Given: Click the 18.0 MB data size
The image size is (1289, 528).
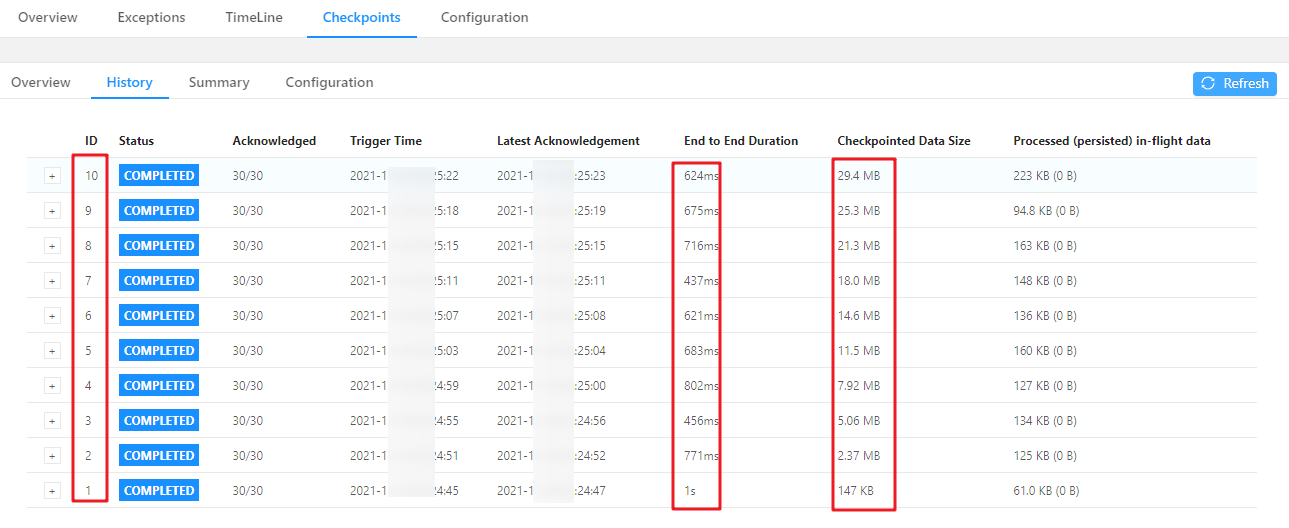Looking at the screenshot, I should click(x=859, y=281).
